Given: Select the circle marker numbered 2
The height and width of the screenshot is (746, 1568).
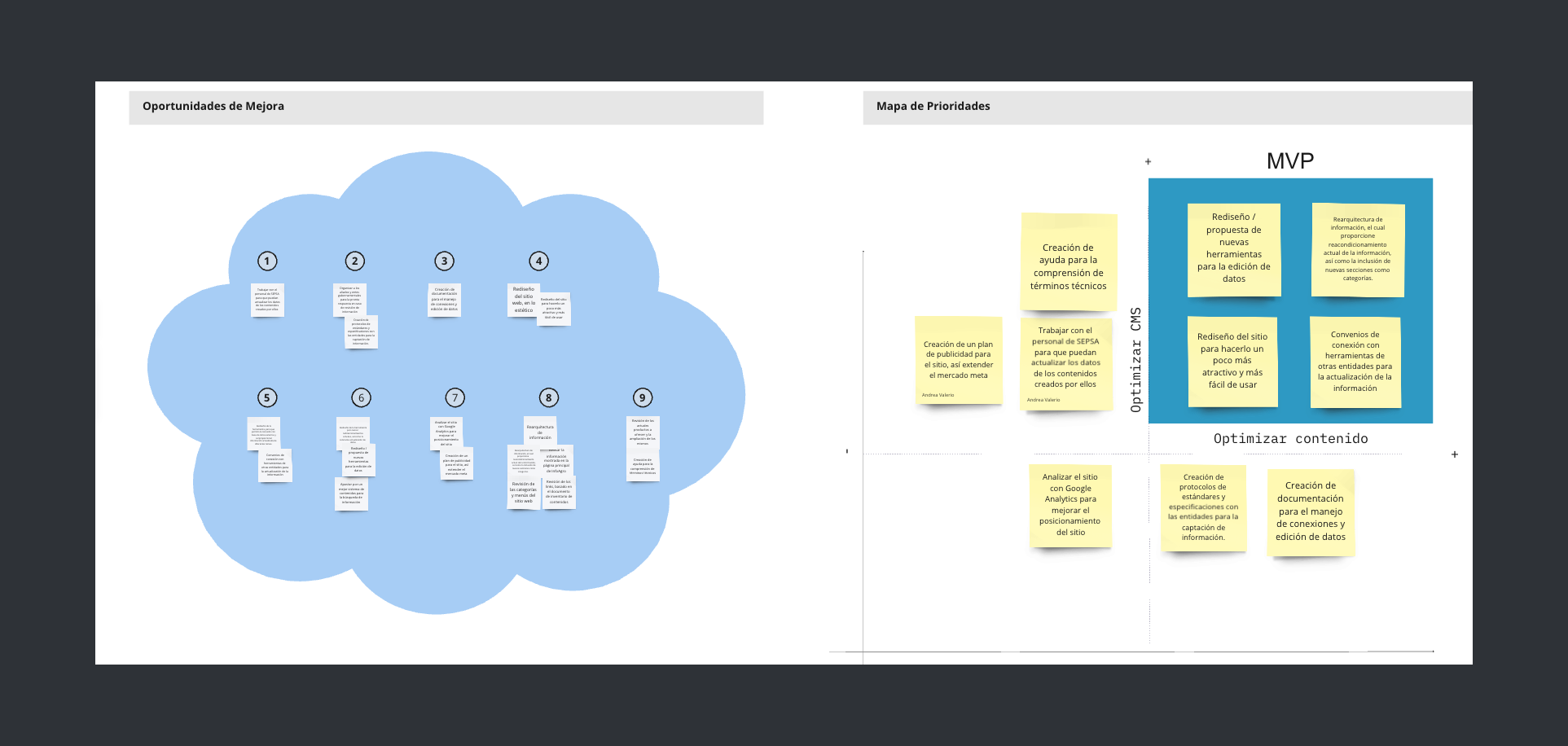Looking at the screenshot, I should (354, 261).
